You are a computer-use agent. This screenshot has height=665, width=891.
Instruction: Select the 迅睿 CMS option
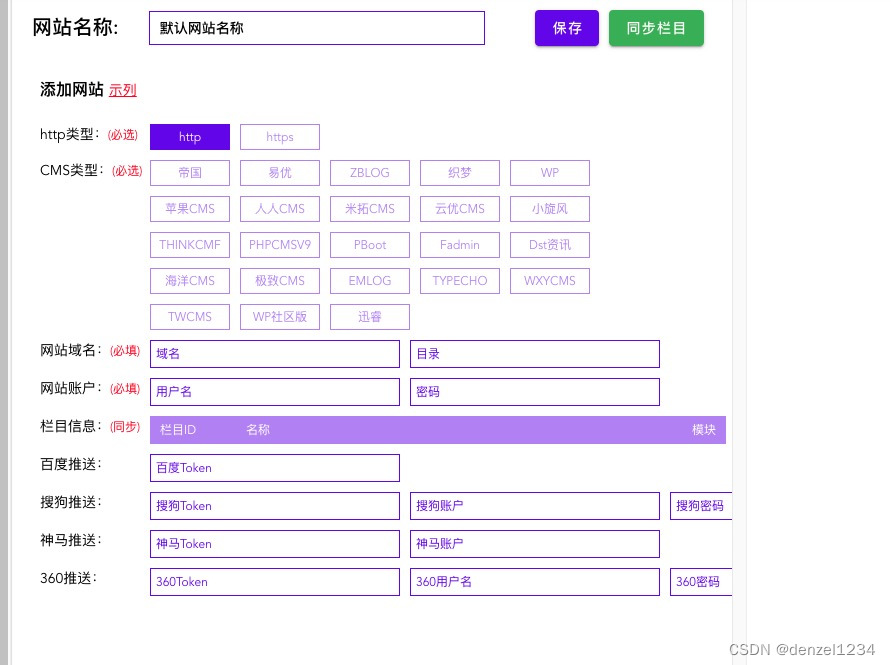tap(370, 317)
